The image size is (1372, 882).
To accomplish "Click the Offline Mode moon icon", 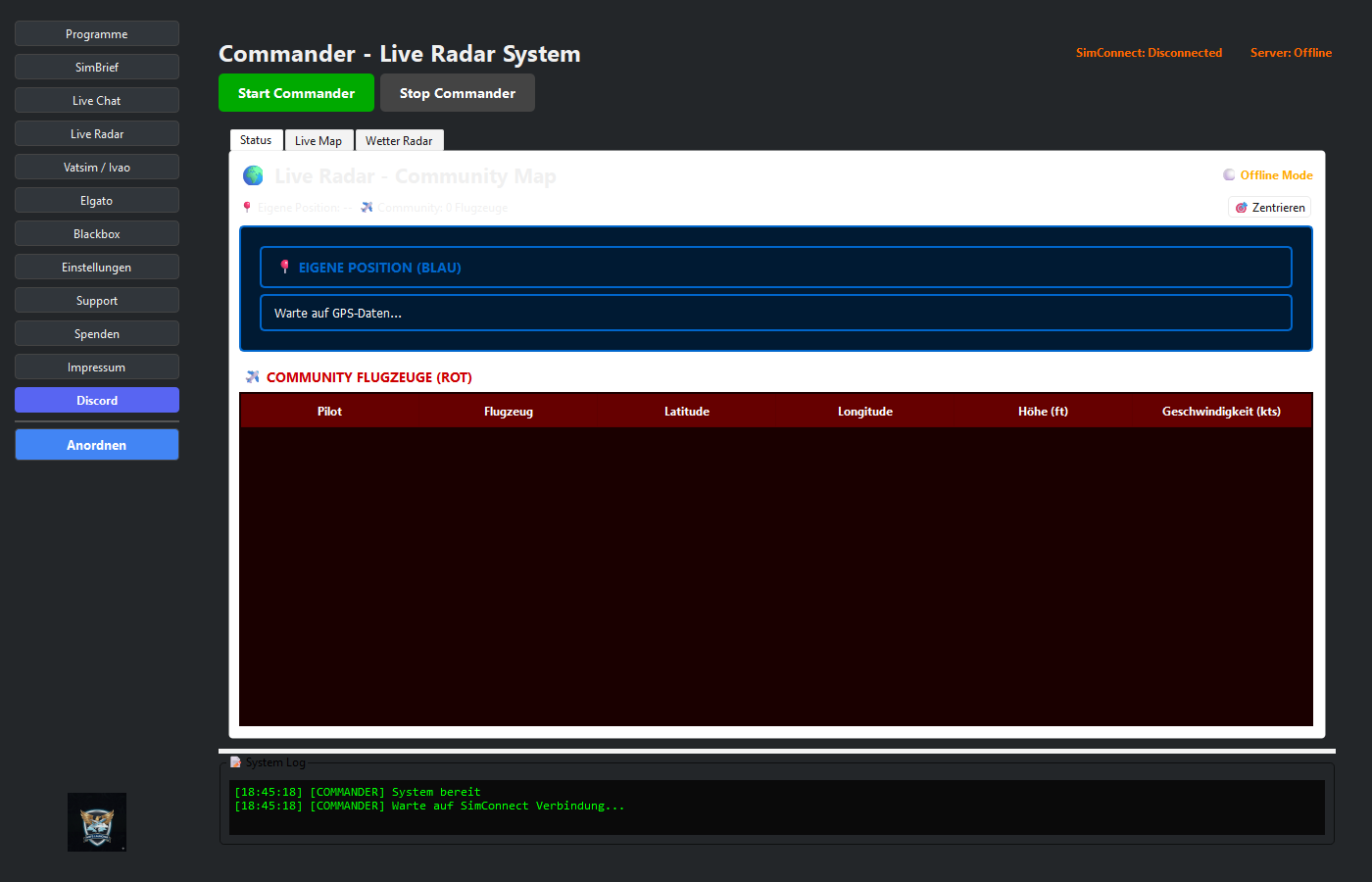I will click(1229, 175).
